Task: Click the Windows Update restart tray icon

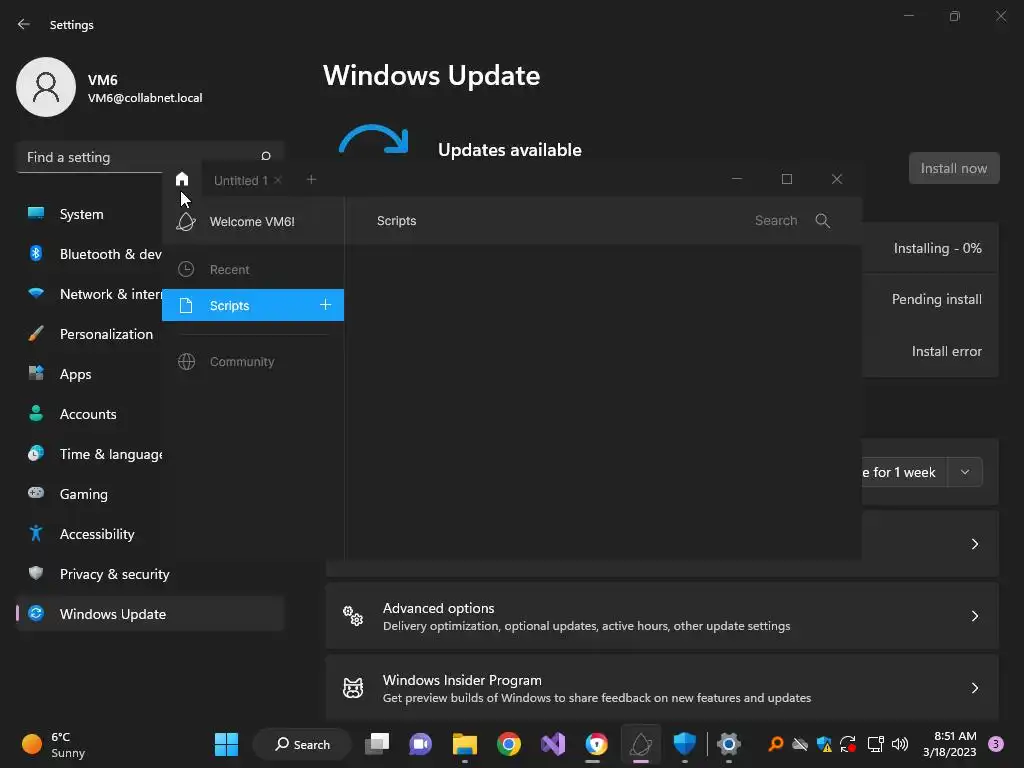Action: point(848,744)
